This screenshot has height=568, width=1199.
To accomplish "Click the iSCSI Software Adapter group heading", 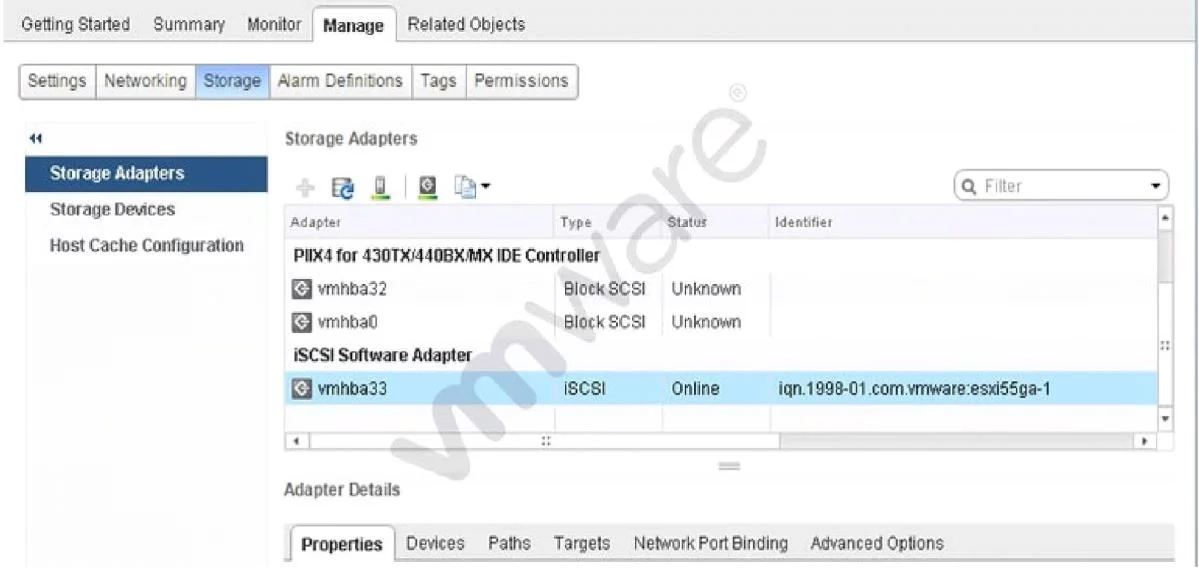I will (382, 355).
